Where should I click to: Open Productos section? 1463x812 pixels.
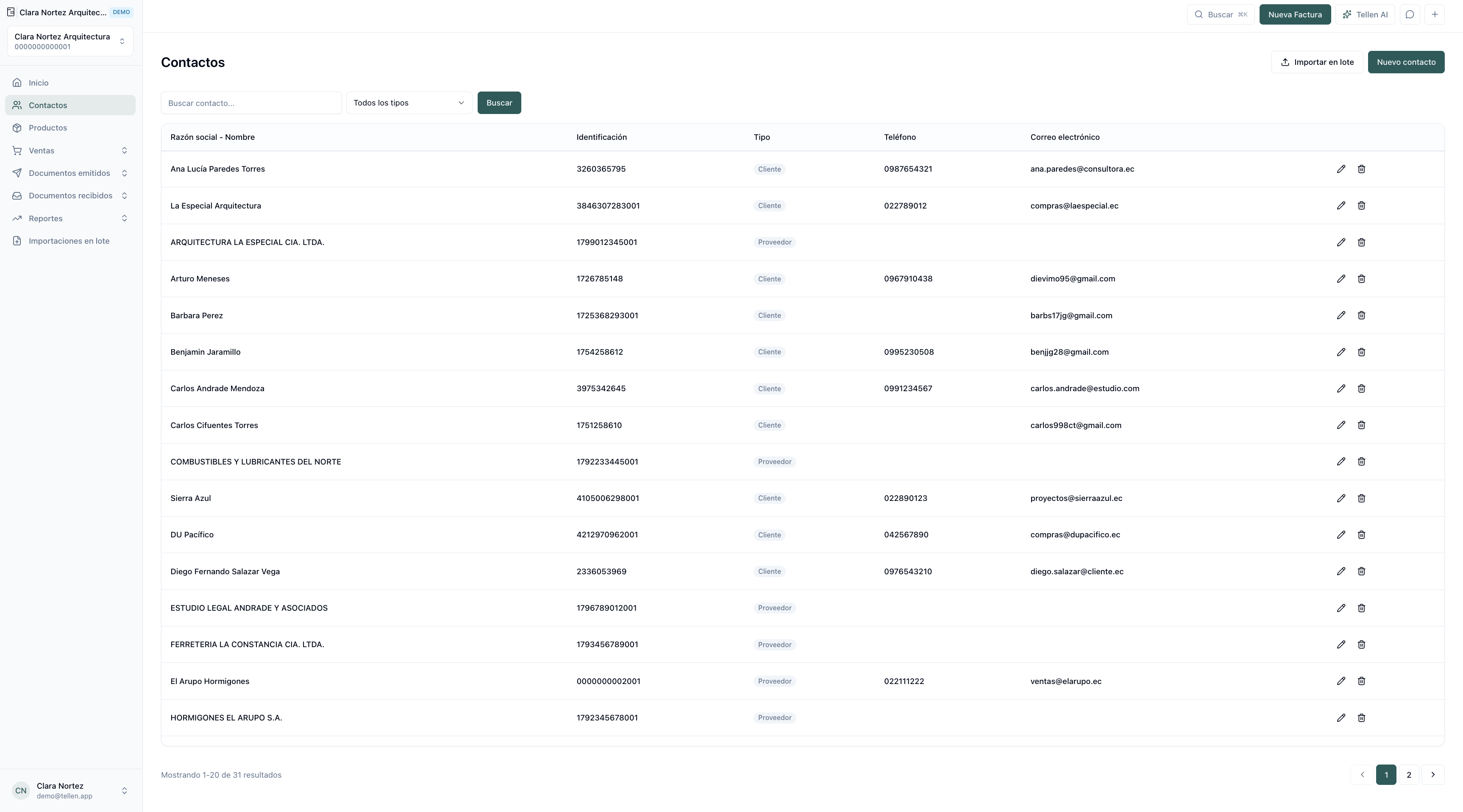[70, 128]
